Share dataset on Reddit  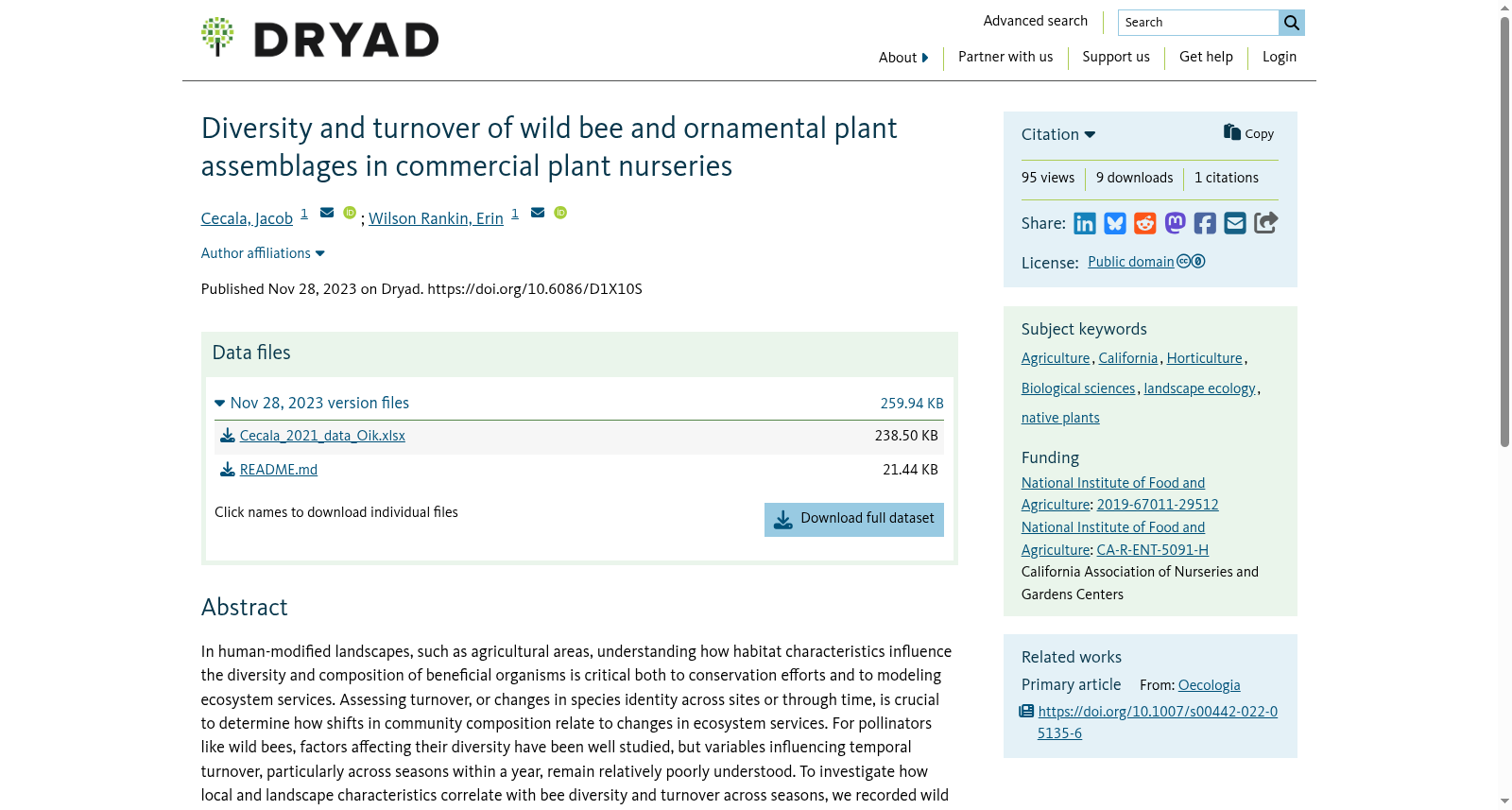(x=1145, y=223)
